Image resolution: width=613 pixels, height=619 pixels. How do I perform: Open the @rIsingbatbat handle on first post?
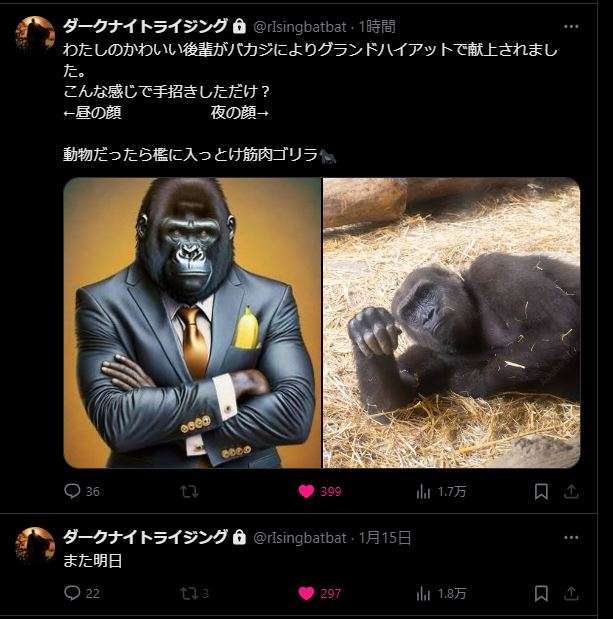(302, 26)
